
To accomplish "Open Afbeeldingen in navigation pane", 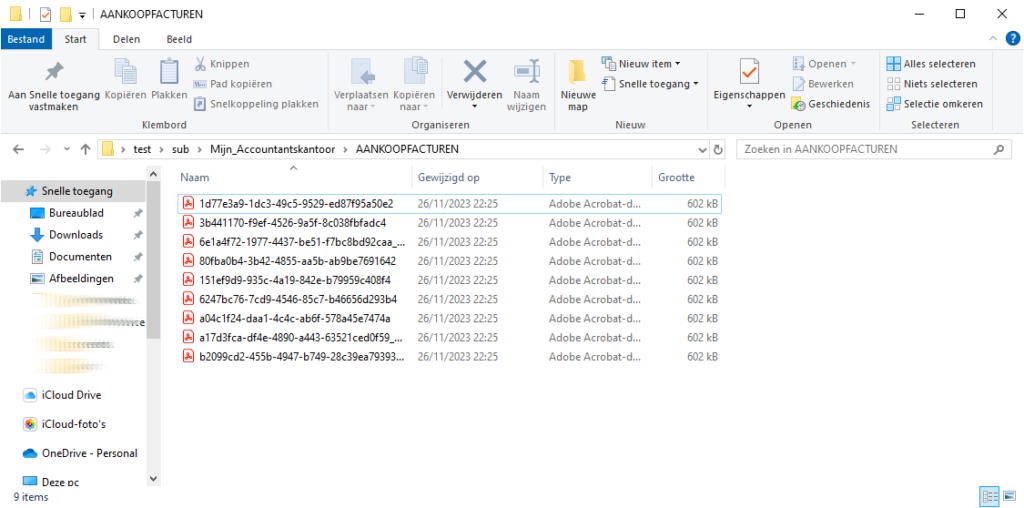I will point(73,279).
